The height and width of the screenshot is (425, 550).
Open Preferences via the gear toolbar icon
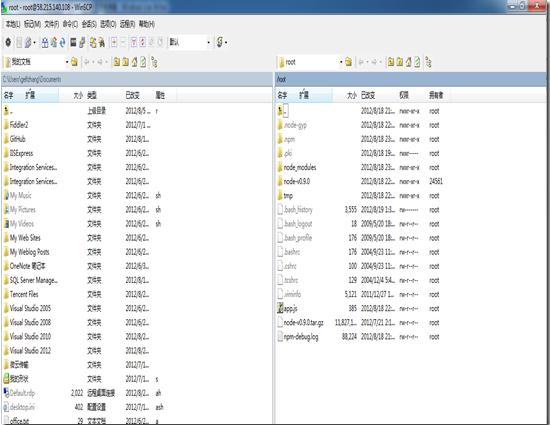click(8, 42)
